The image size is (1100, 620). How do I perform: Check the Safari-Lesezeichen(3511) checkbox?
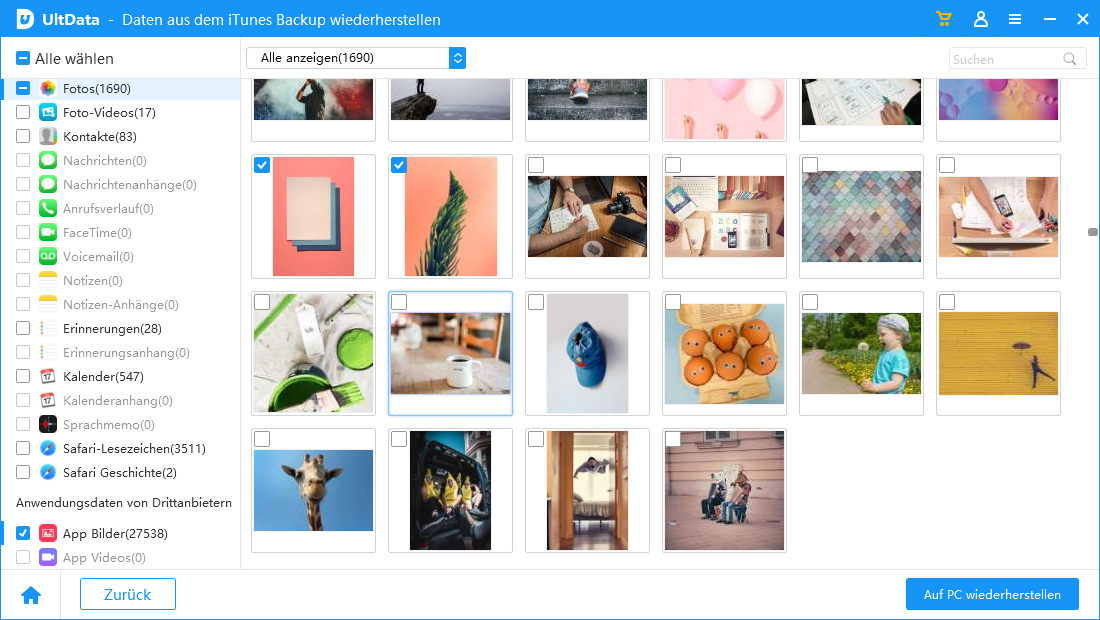23,448
